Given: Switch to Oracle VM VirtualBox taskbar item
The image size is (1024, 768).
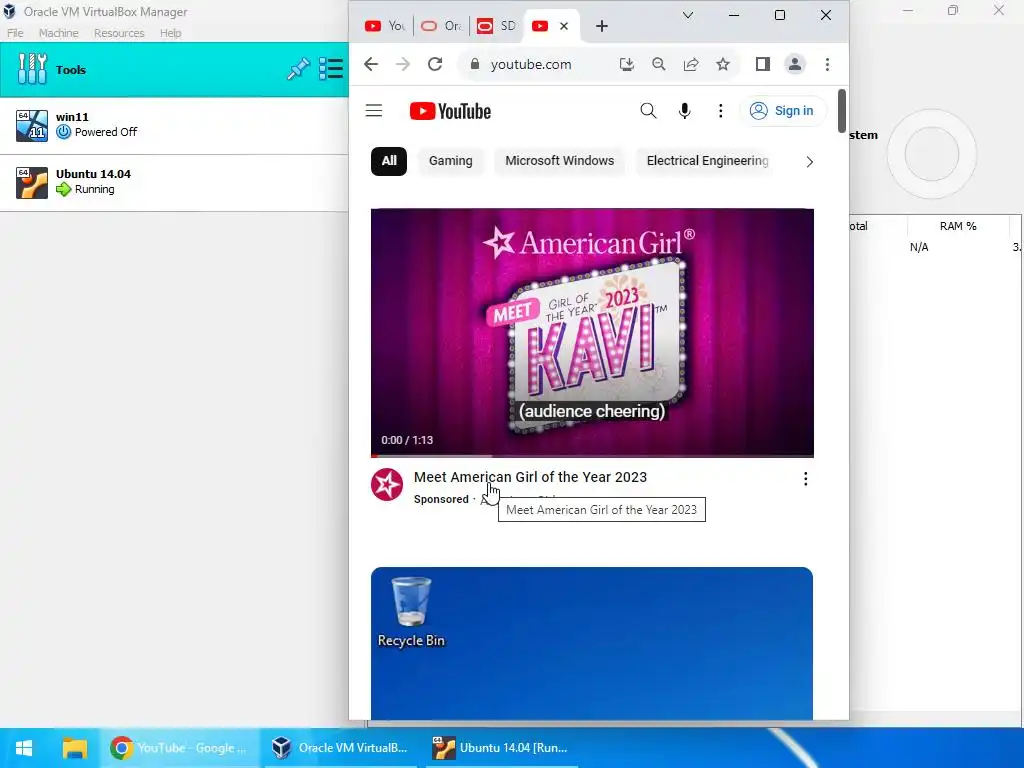Looking at the screenshot, I should pyautogui.click(x=340, y=748).
